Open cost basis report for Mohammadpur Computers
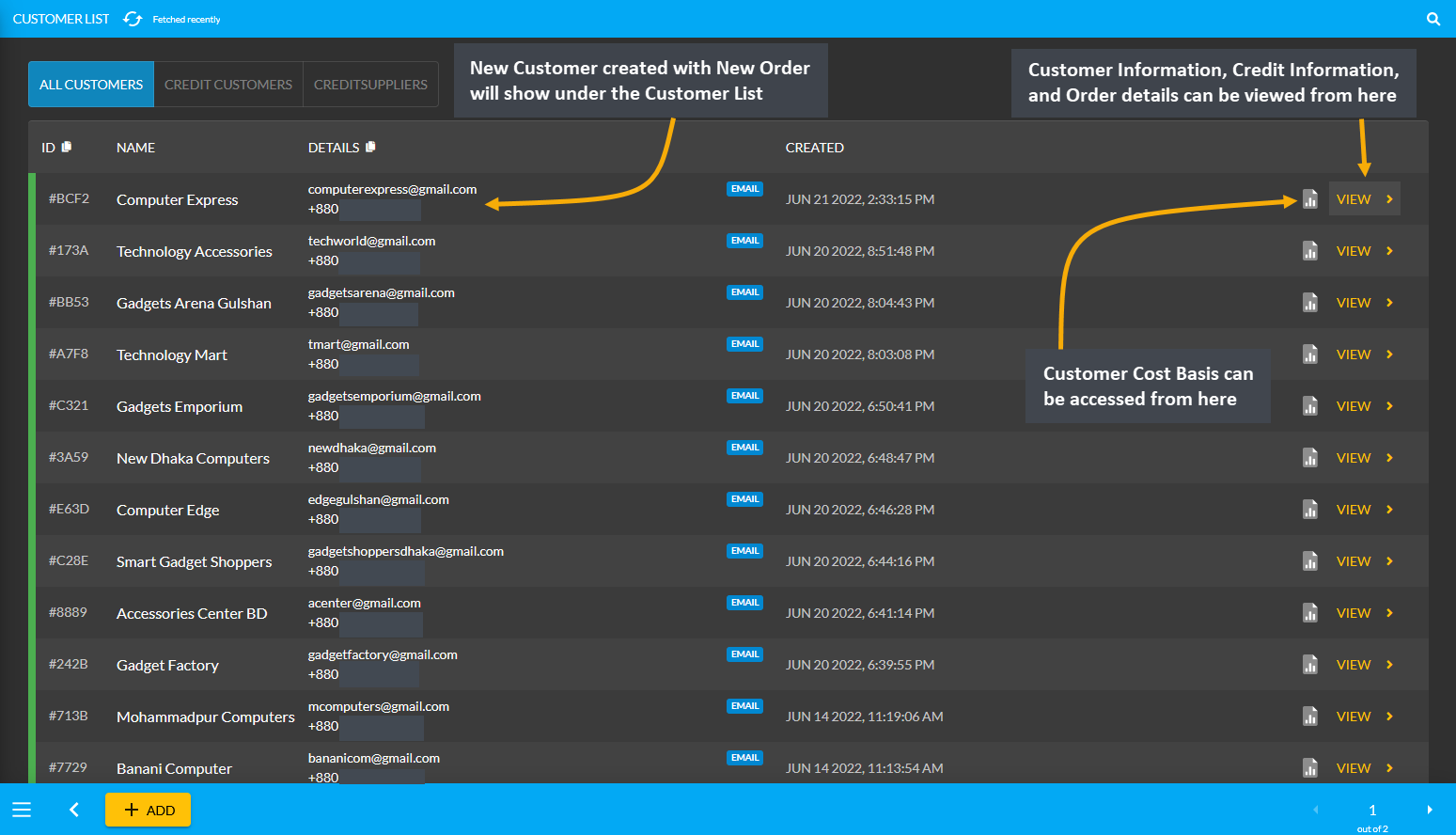This screenshot has height=835, width=1456. [1310, 717]
